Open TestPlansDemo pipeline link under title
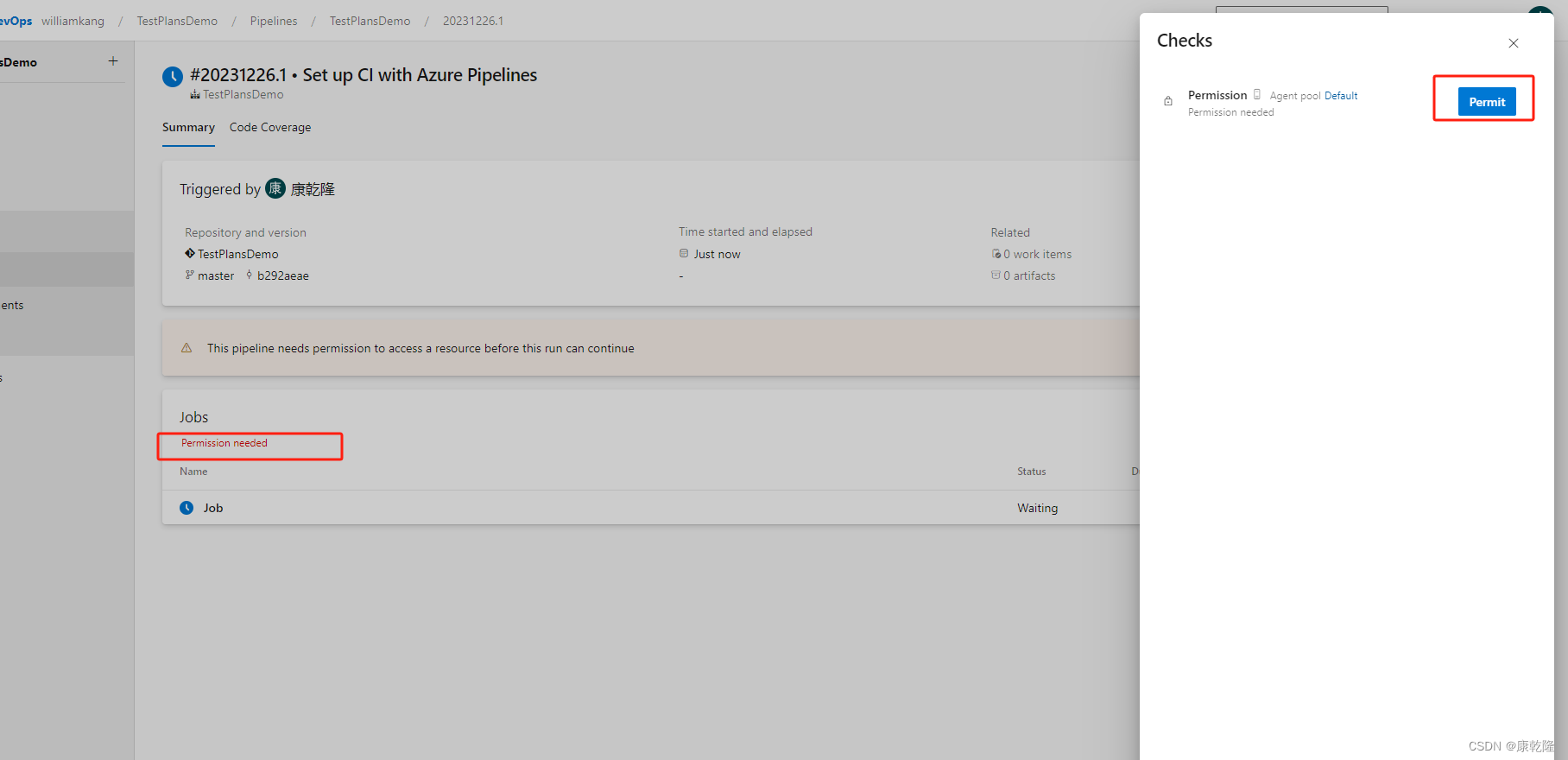 243,94
